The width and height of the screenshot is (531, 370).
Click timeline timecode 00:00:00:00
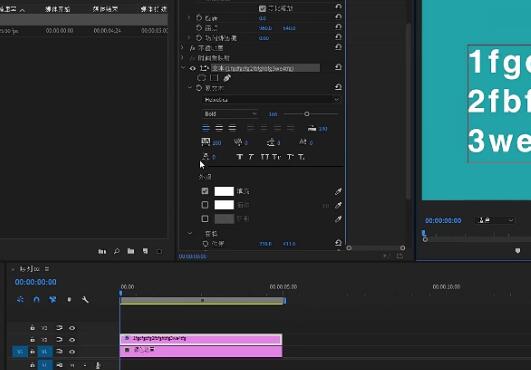tap(36, 282)
